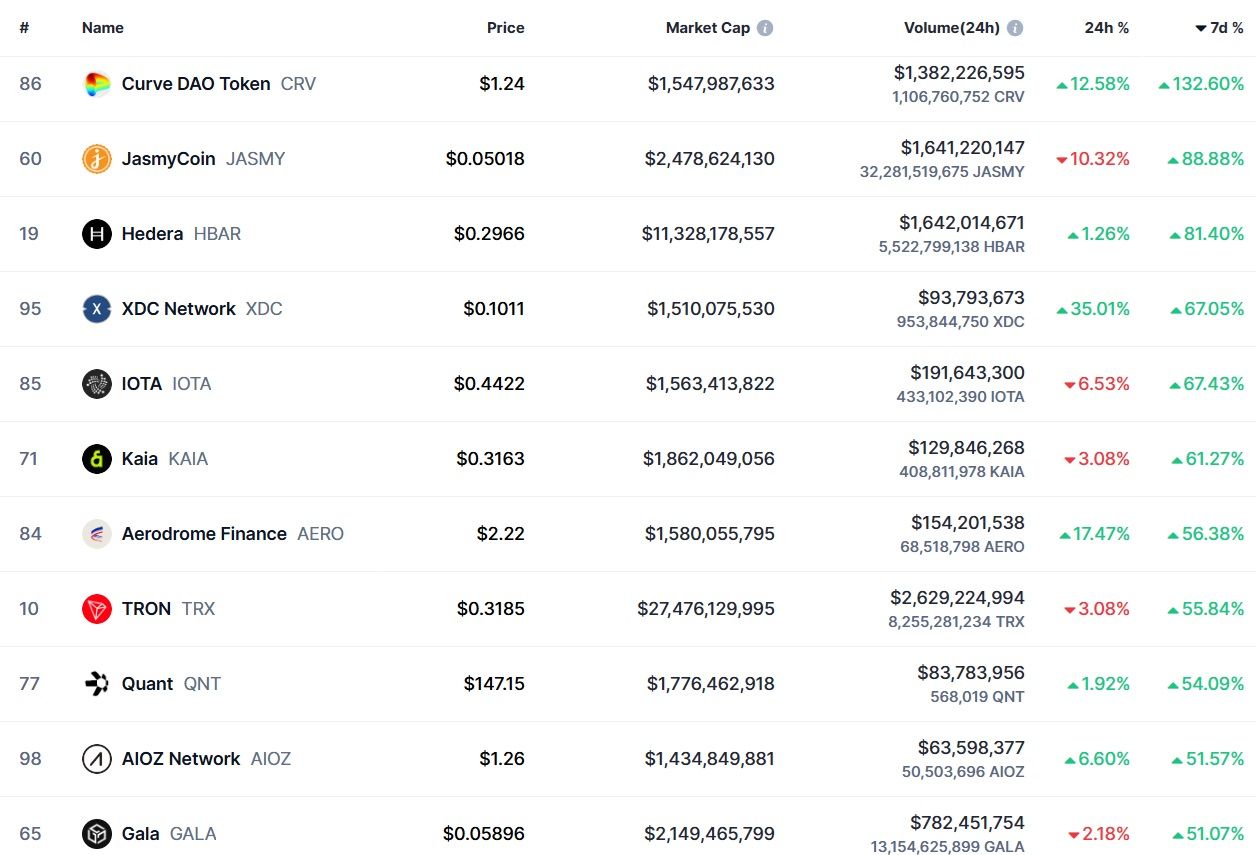Image resolution: width=1256 pixels, height=855 pixels.
Task: Click TRON's 24h volume figure
Action: pos(957,598)
